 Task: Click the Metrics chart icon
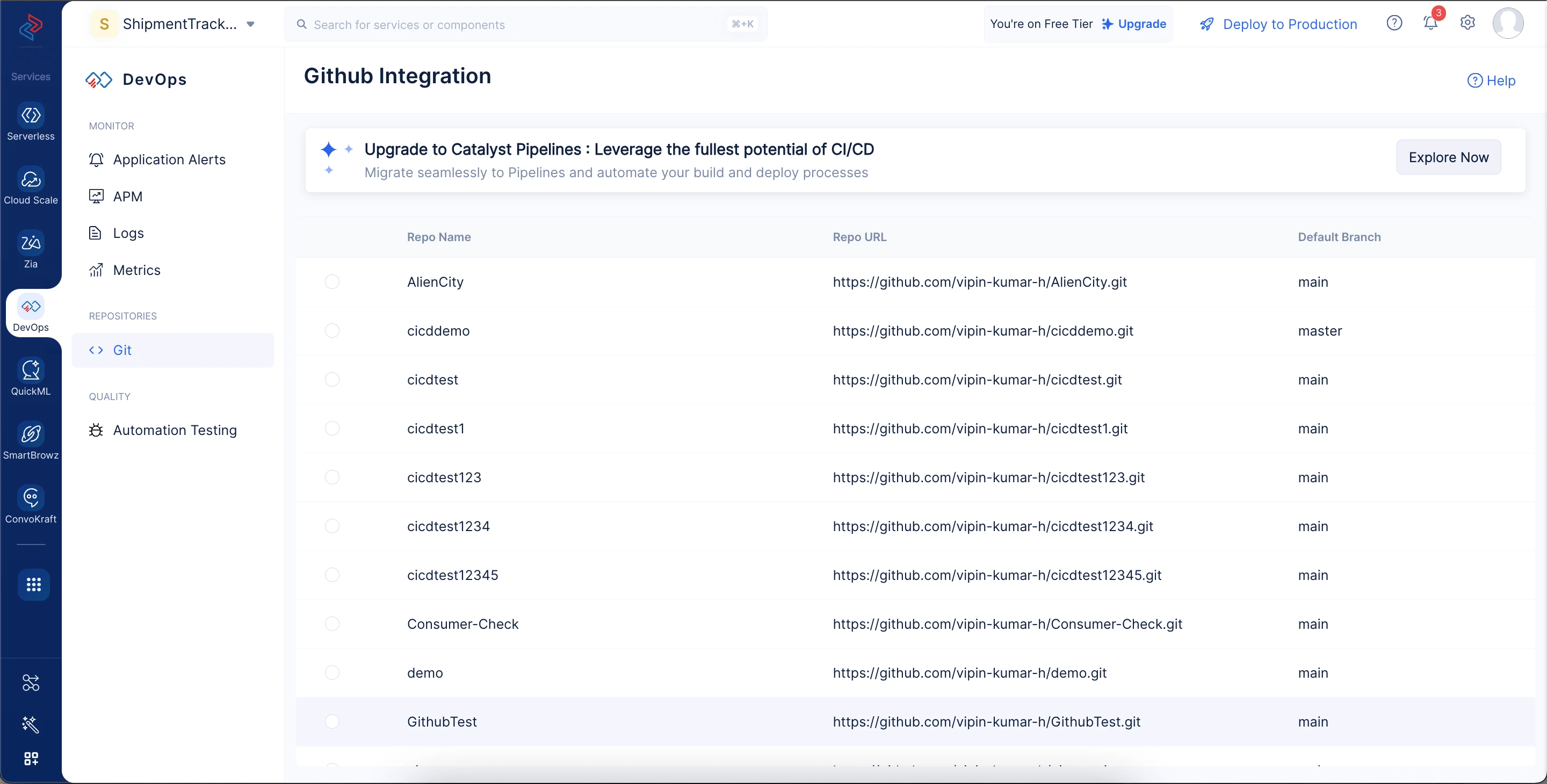click(x=96, y=270)
